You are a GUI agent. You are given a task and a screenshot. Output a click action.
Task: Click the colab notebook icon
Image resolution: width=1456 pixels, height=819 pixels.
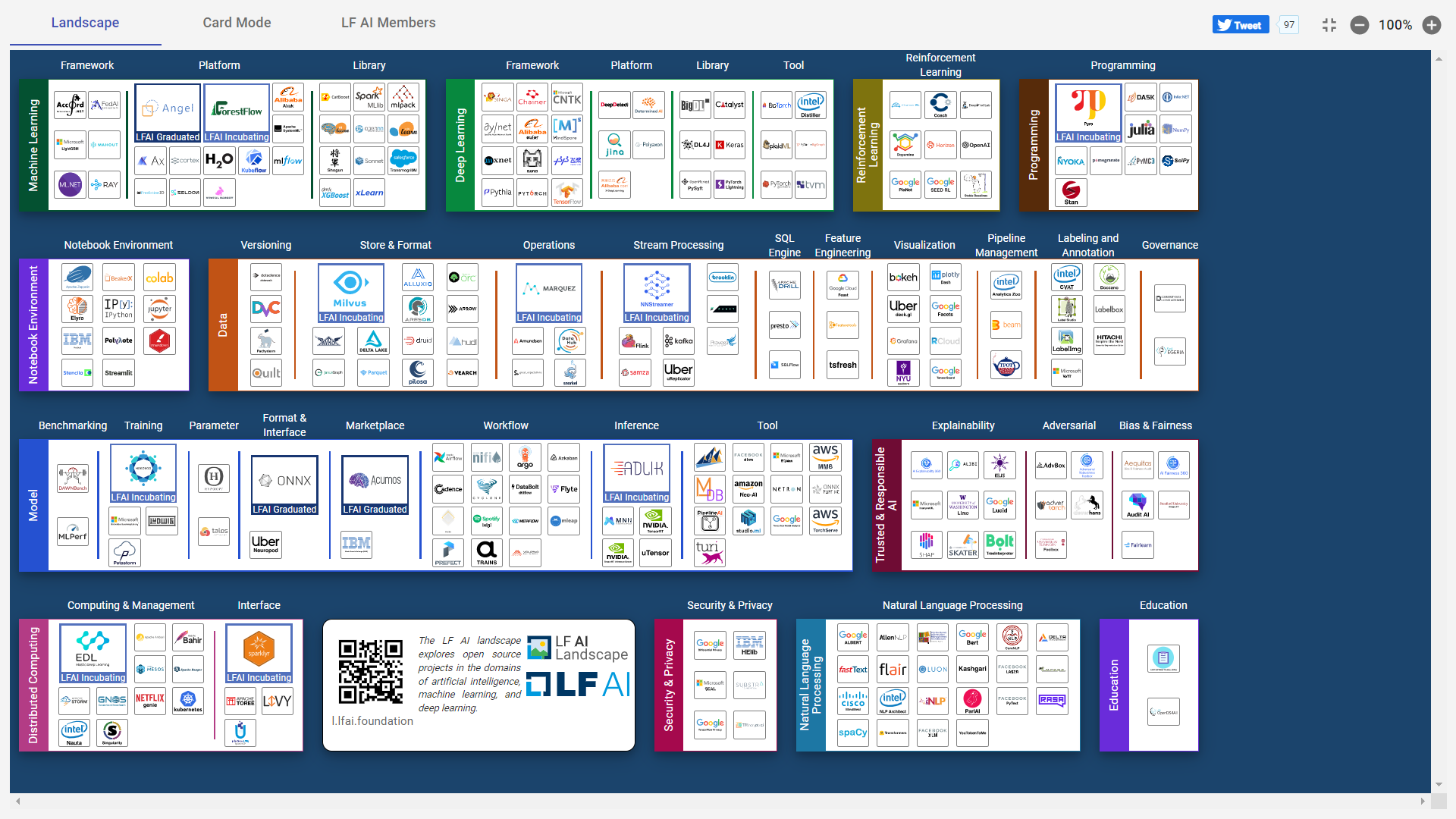(x=159, y=278)
